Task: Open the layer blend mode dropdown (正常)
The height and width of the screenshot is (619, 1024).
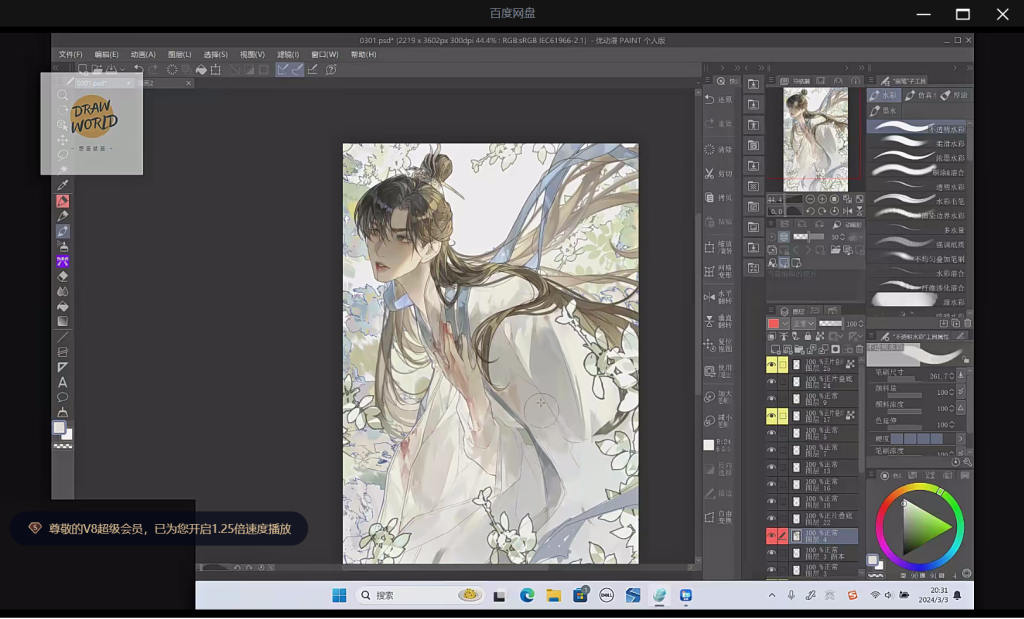Action: point(803,324)
